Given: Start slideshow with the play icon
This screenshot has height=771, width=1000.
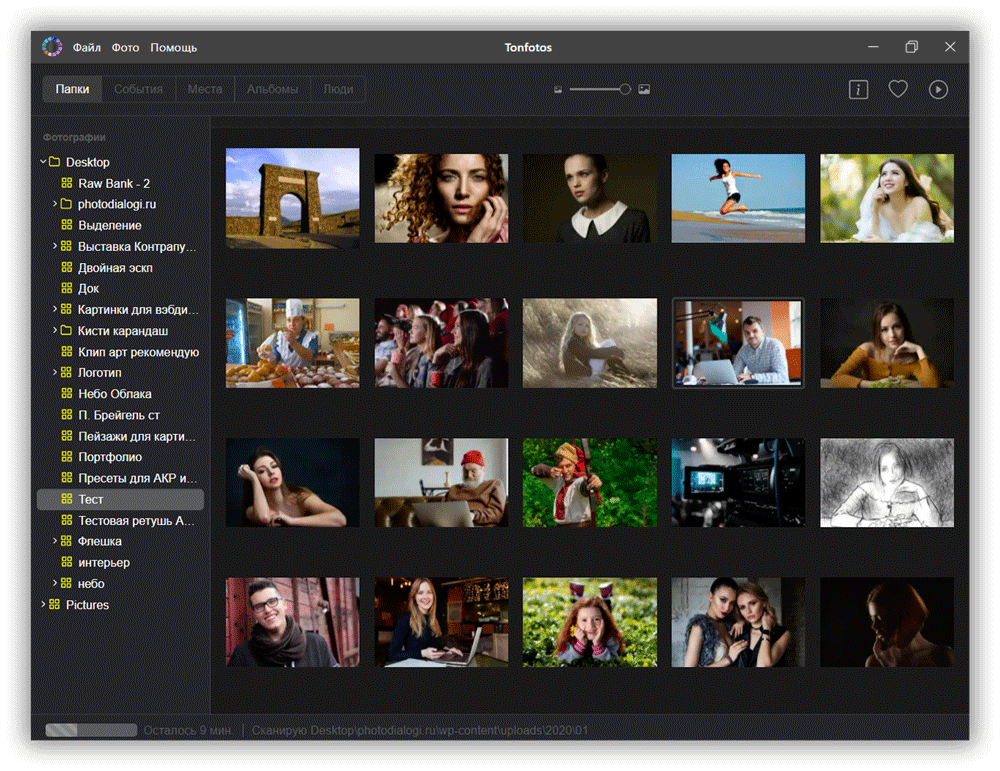Looking at the screenshot, I should [x=938, y=89].
